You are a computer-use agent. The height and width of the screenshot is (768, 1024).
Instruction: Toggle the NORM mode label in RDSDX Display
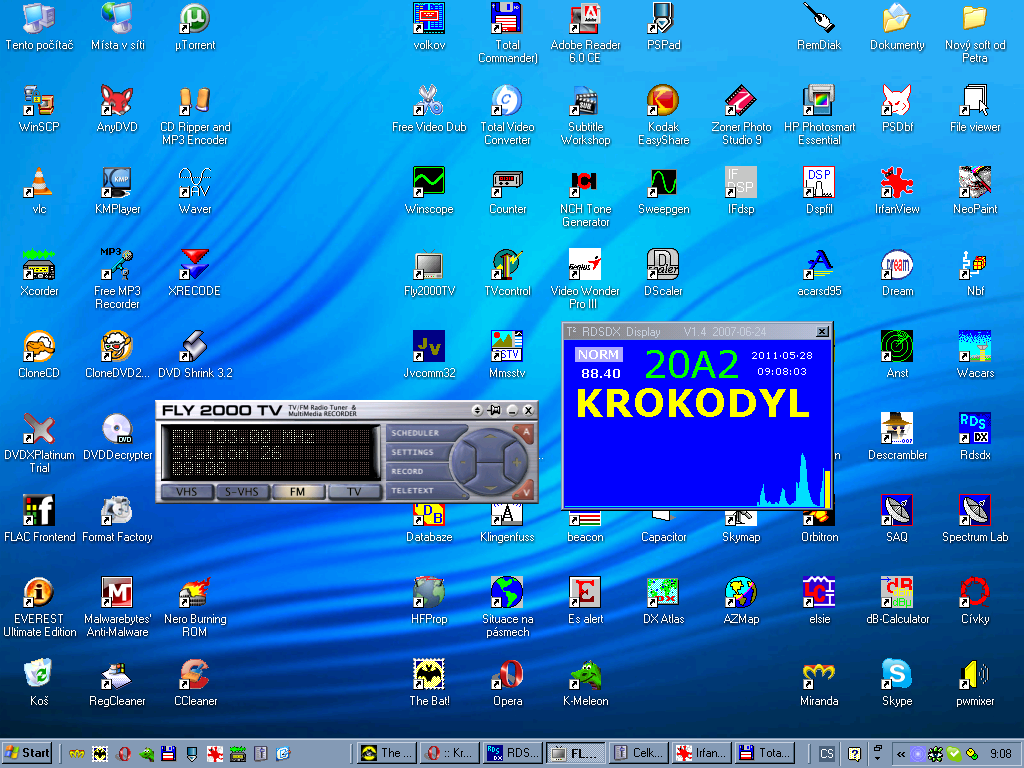pos(598,355)
